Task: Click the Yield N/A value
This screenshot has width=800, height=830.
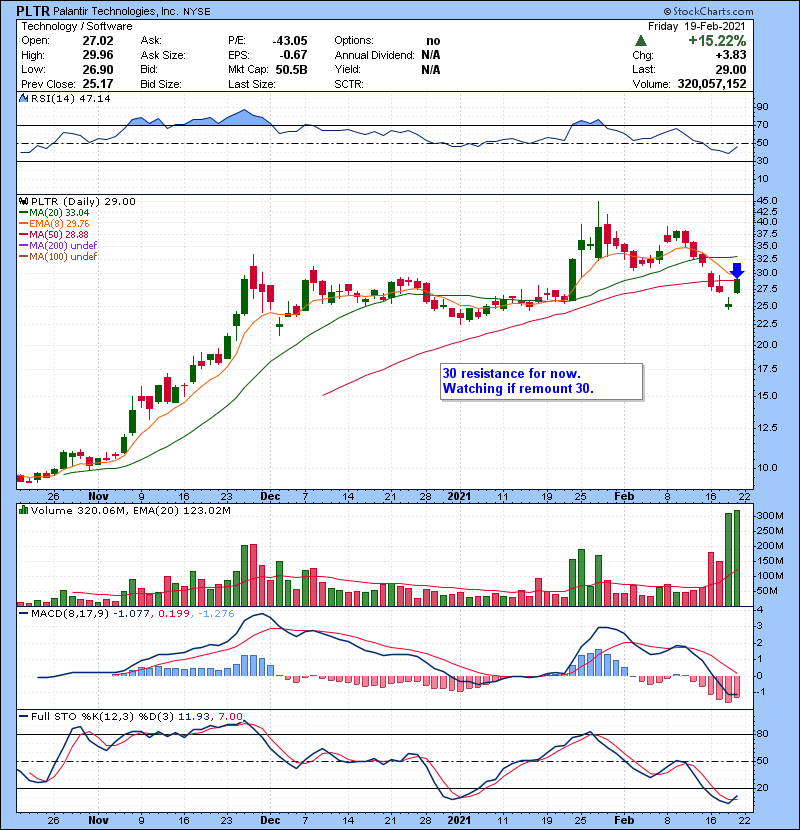Action: pyautogui.click(x=431, y=69)
